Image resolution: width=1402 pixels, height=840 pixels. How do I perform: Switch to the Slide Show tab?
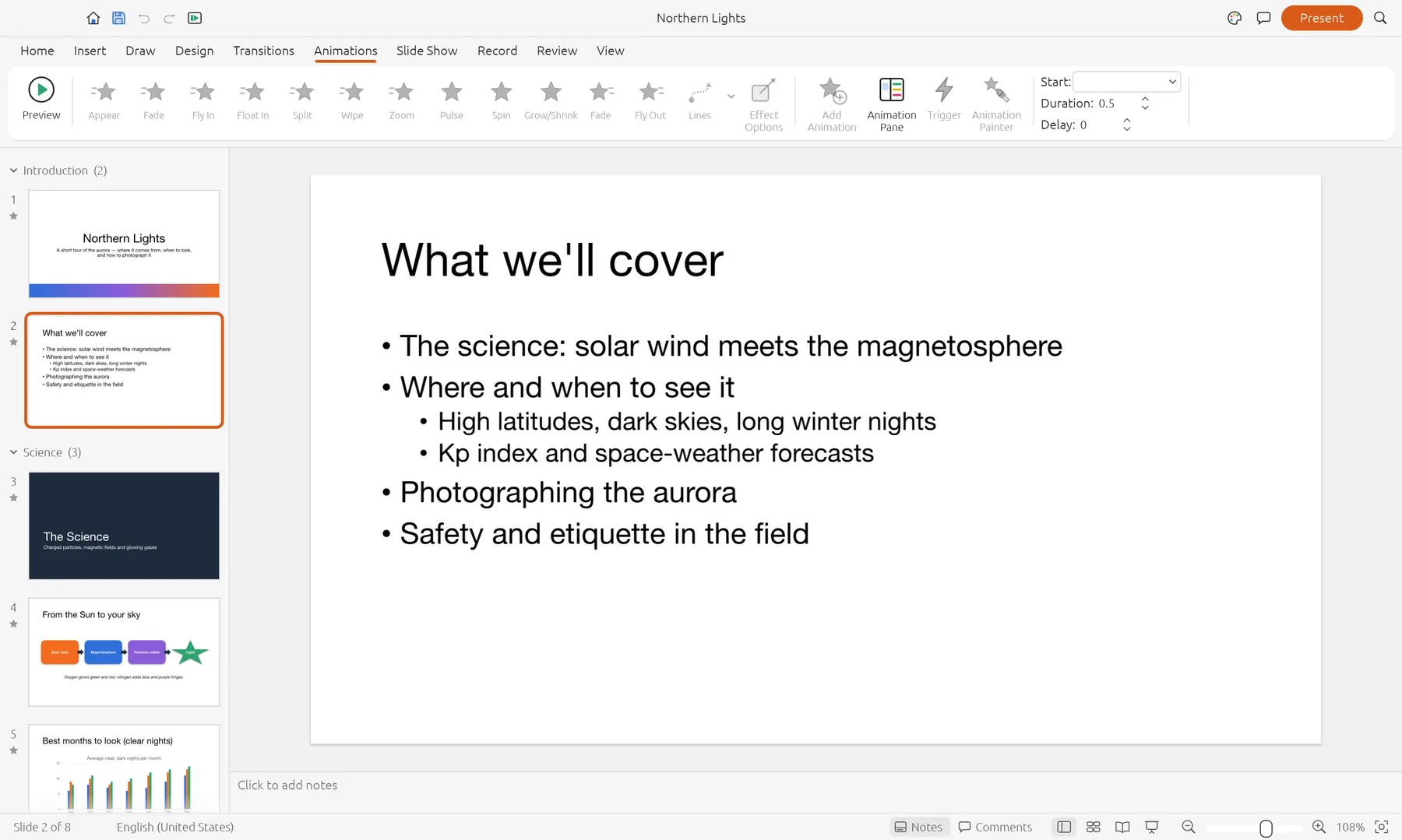427,51
